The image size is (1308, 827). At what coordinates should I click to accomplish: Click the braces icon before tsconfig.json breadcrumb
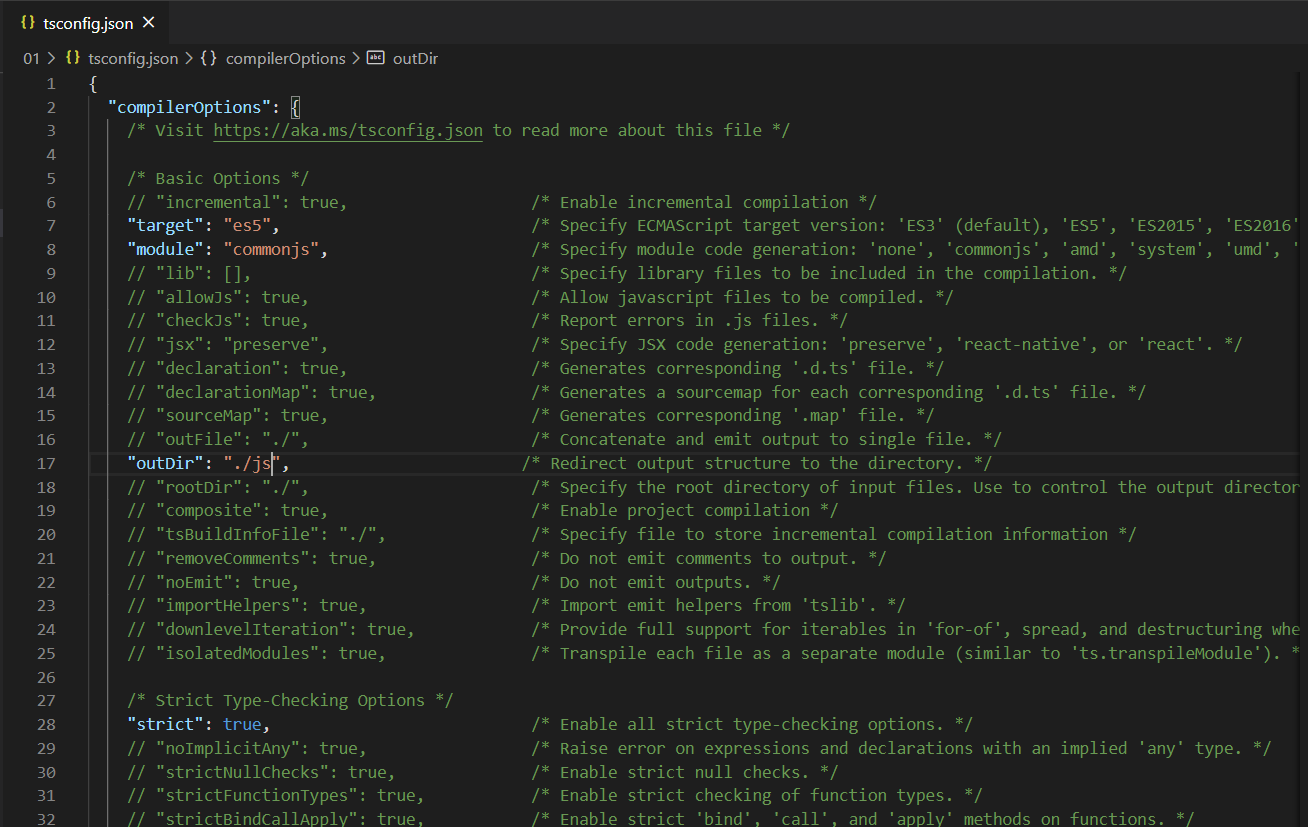point(72,58)
